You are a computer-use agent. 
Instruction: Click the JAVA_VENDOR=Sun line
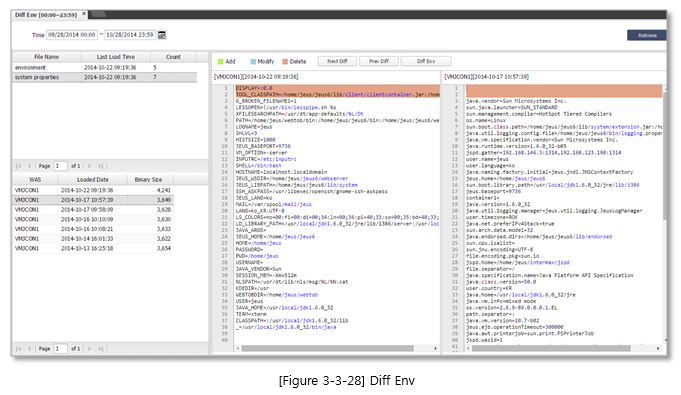pyautogui.click(x=258, y=269)
